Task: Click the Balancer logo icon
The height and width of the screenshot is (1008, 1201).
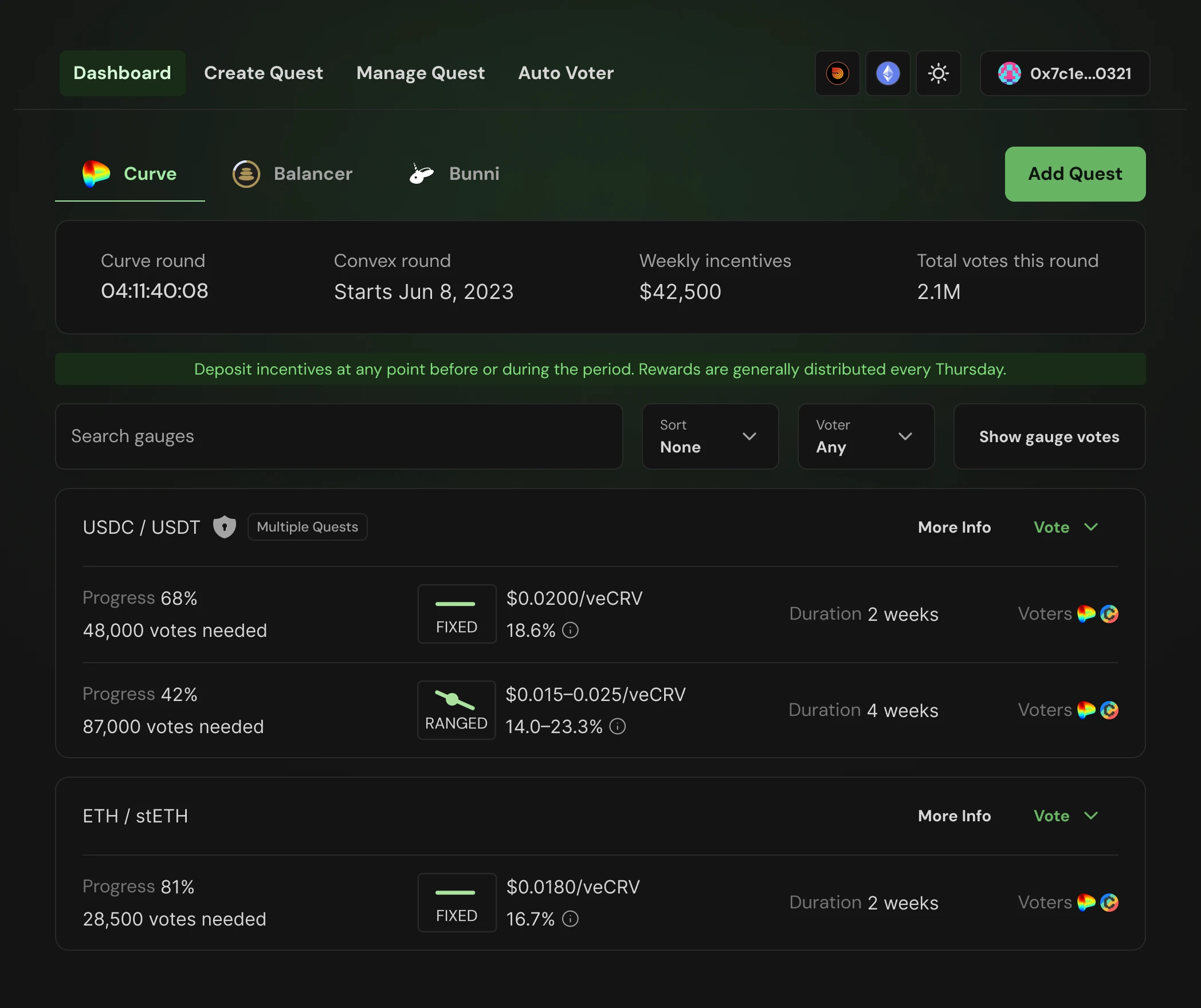Action: (x=246, y=174)
